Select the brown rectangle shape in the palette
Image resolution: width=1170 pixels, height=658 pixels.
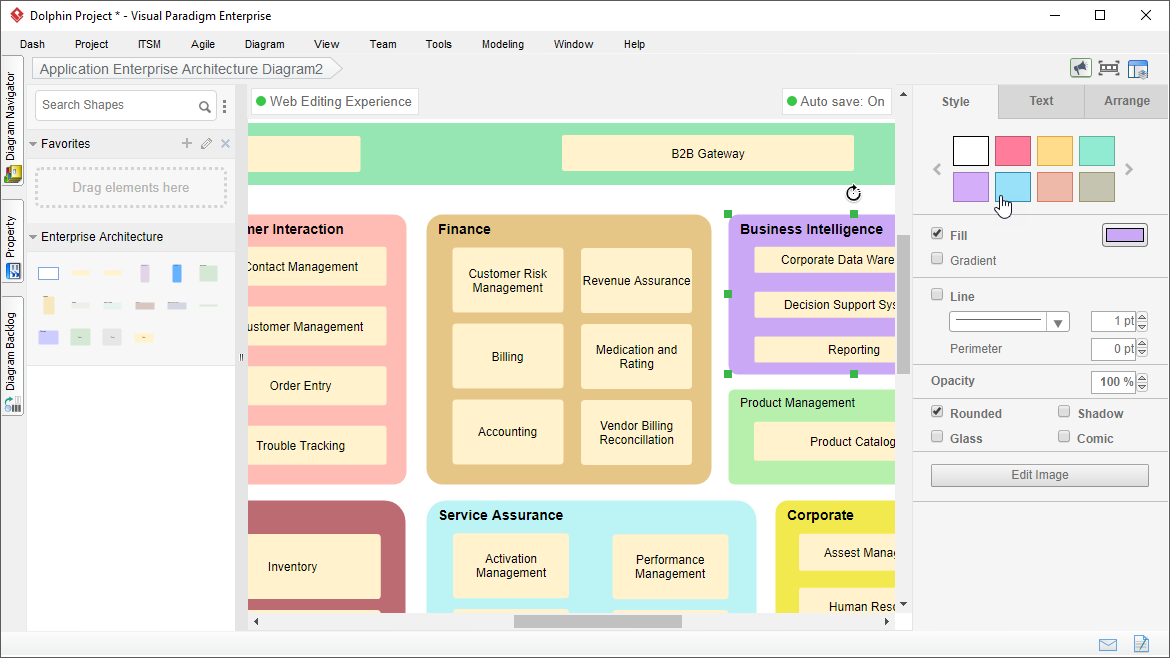point(145,305)
